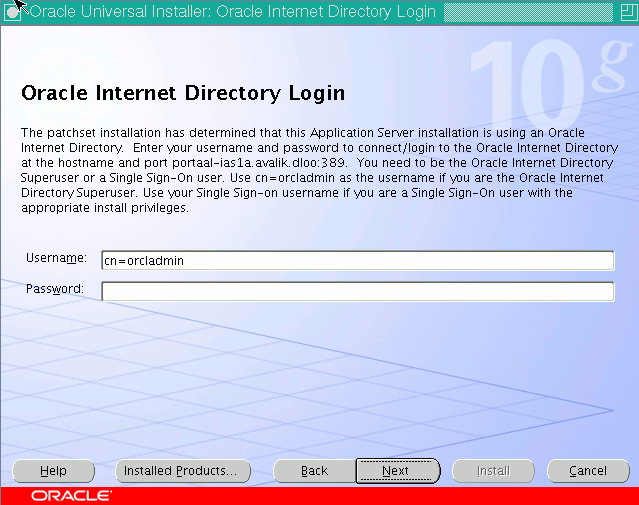The height and width of the screenshot is (505, 639).
Task: Click the Password label
Action: pos(55,289)
